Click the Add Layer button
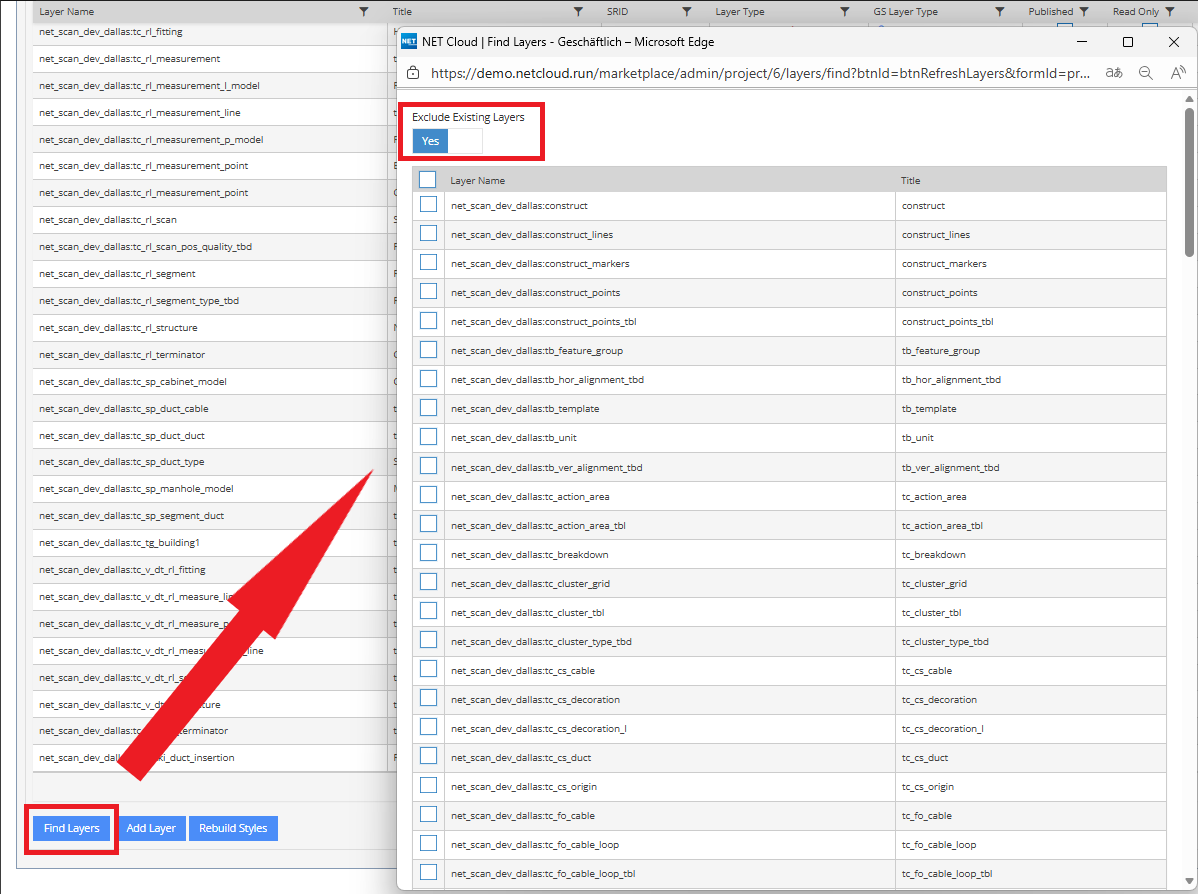 tap(151, 828)
